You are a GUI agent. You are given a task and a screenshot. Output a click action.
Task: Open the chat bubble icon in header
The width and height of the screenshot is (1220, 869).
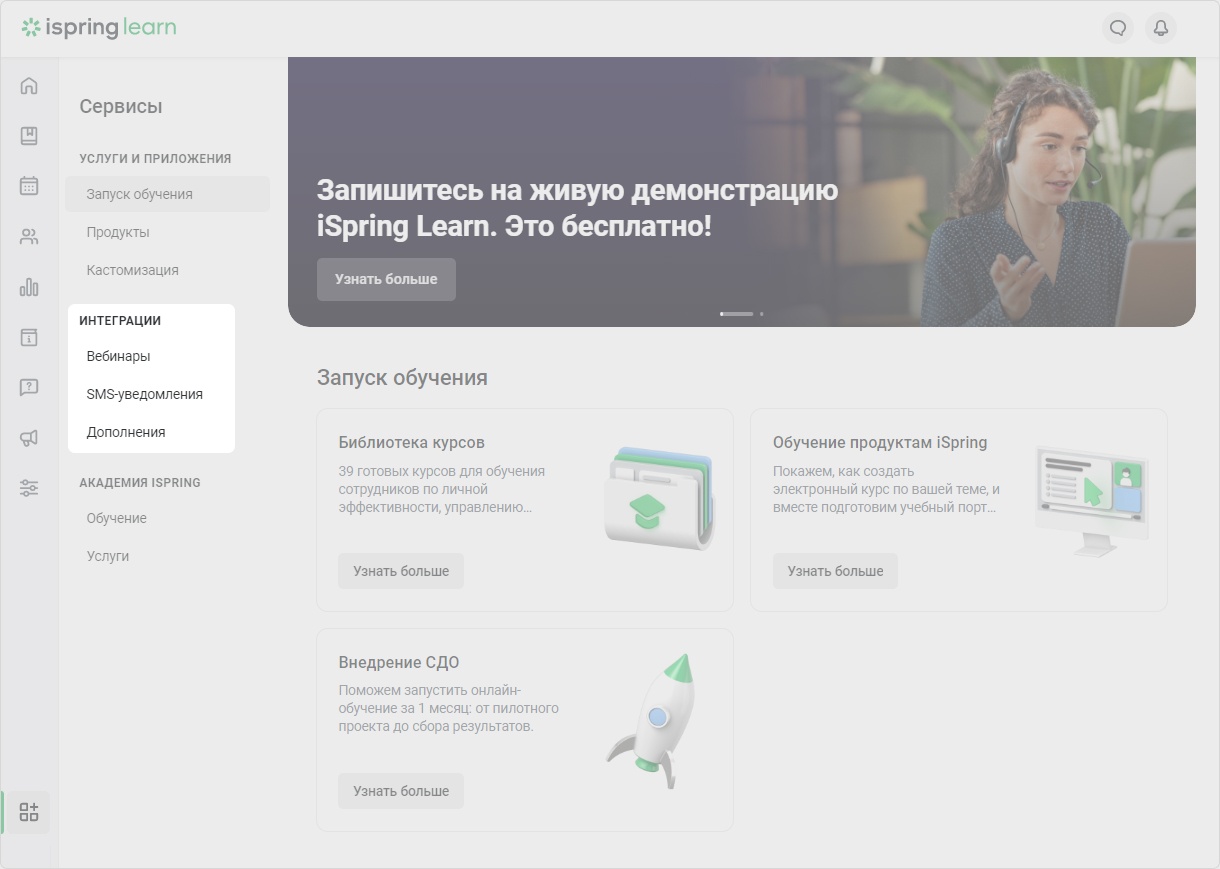pyautogui.click(x=1118, y=28)
